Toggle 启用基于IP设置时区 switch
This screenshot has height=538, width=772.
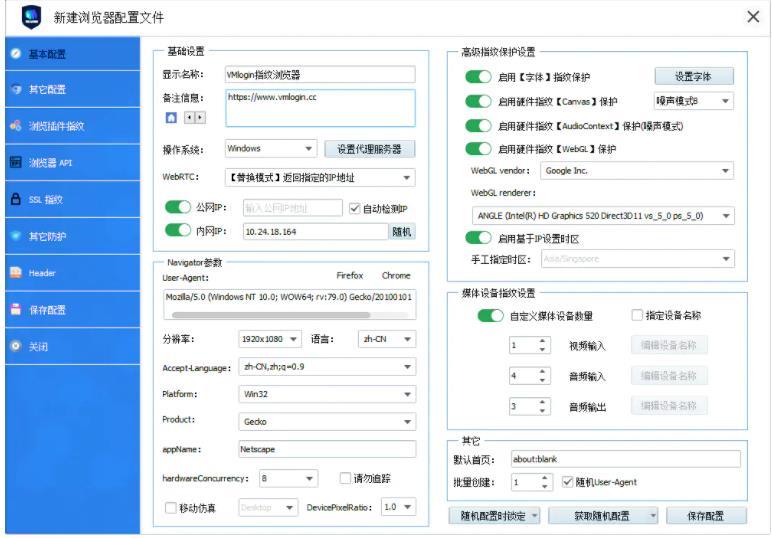[x=478, y=238]
